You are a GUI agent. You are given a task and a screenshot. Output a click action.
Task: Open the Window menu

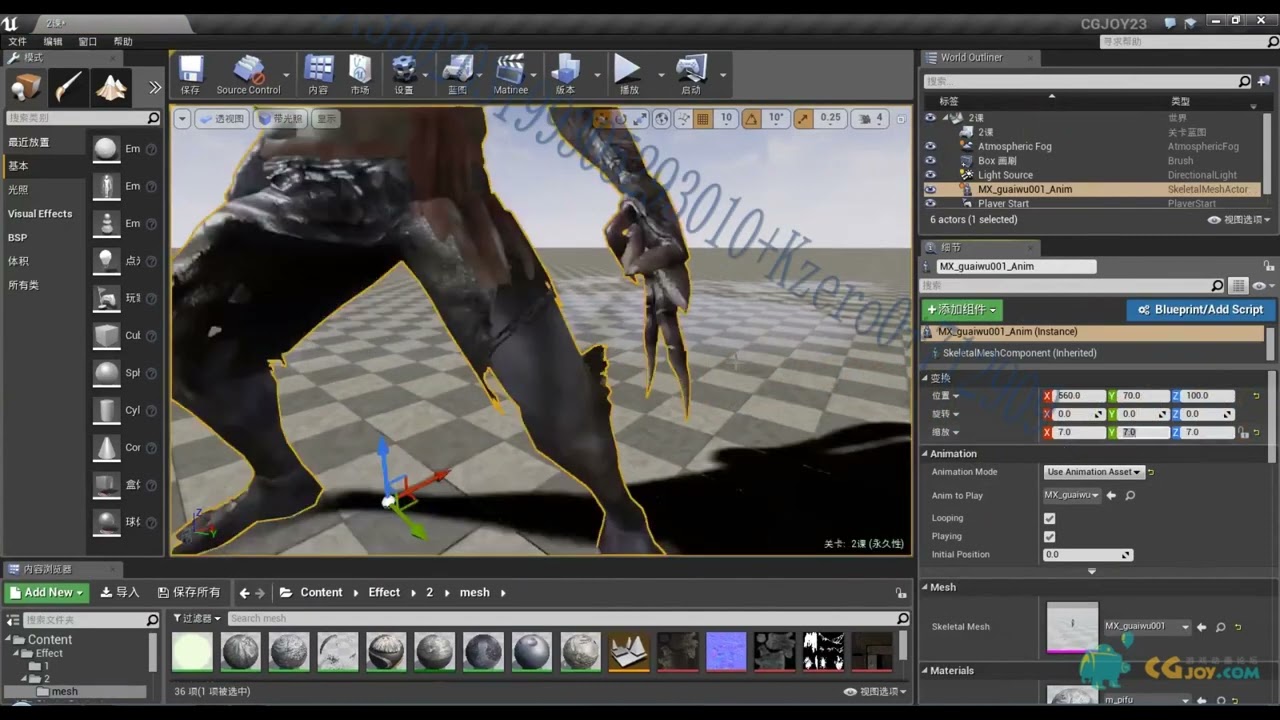87,42
